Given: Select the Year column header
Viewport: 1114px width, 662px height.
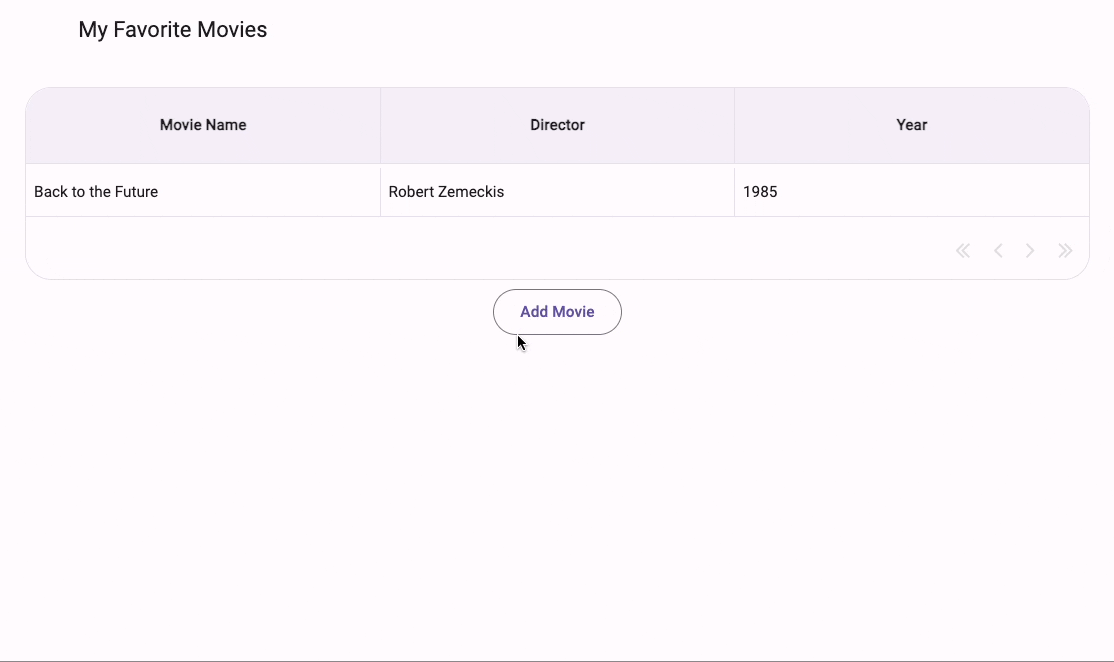Looking at the screenshot, I should (911, 124).
